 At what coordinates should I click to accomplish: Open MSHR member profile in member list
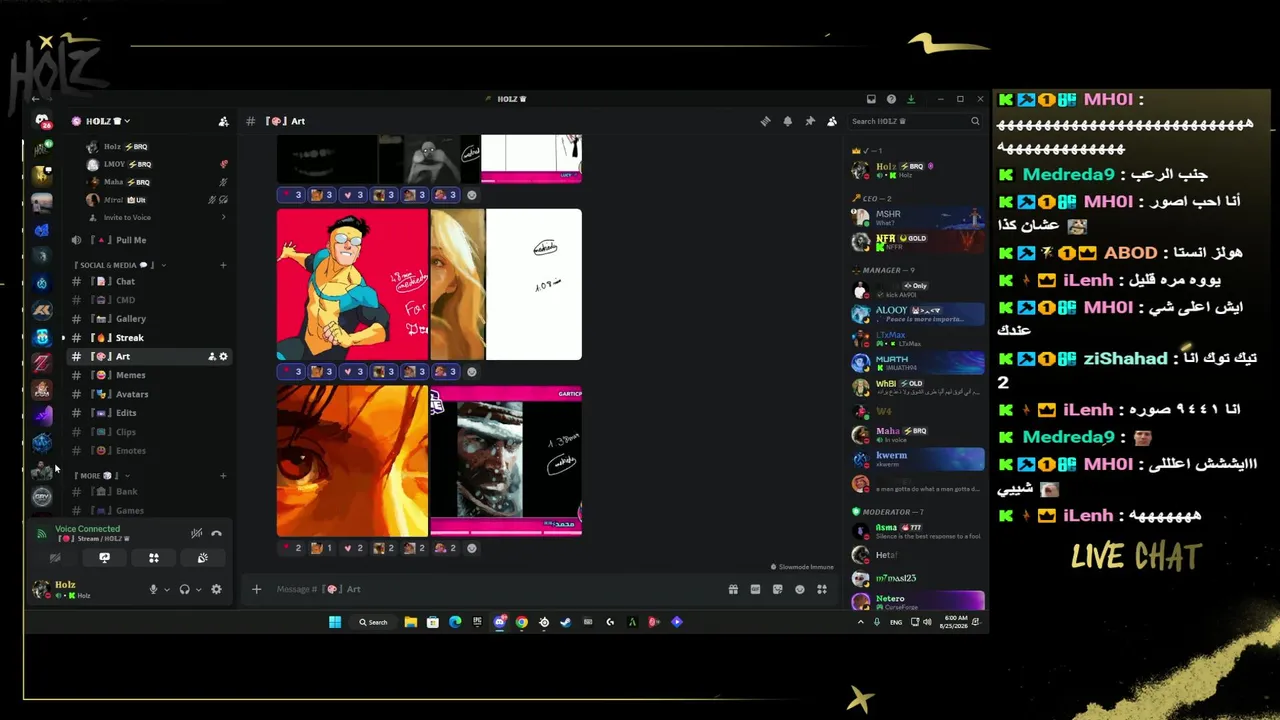click(917, 217)
